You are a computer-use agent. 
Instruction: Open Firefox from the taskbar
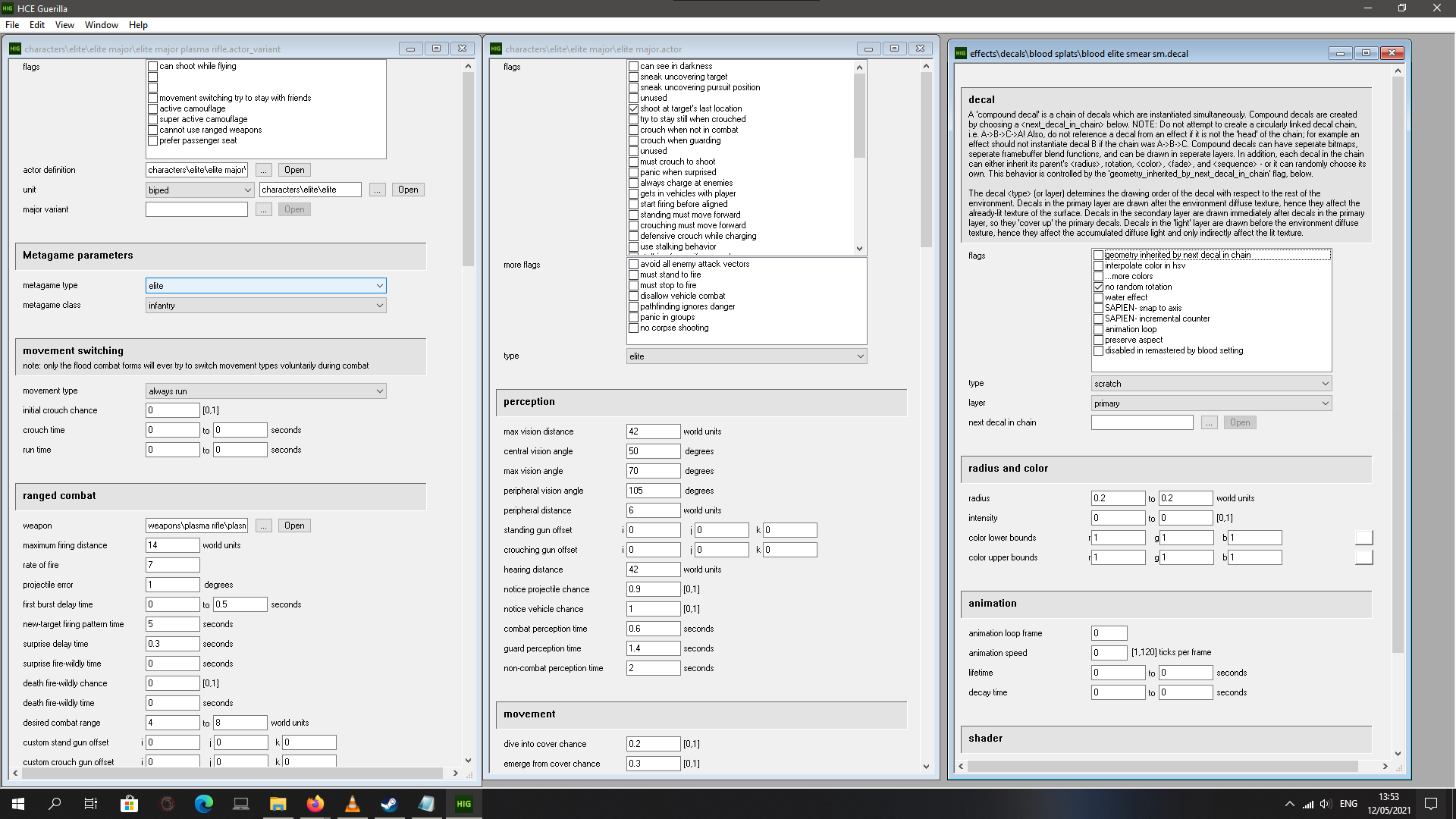315,804
